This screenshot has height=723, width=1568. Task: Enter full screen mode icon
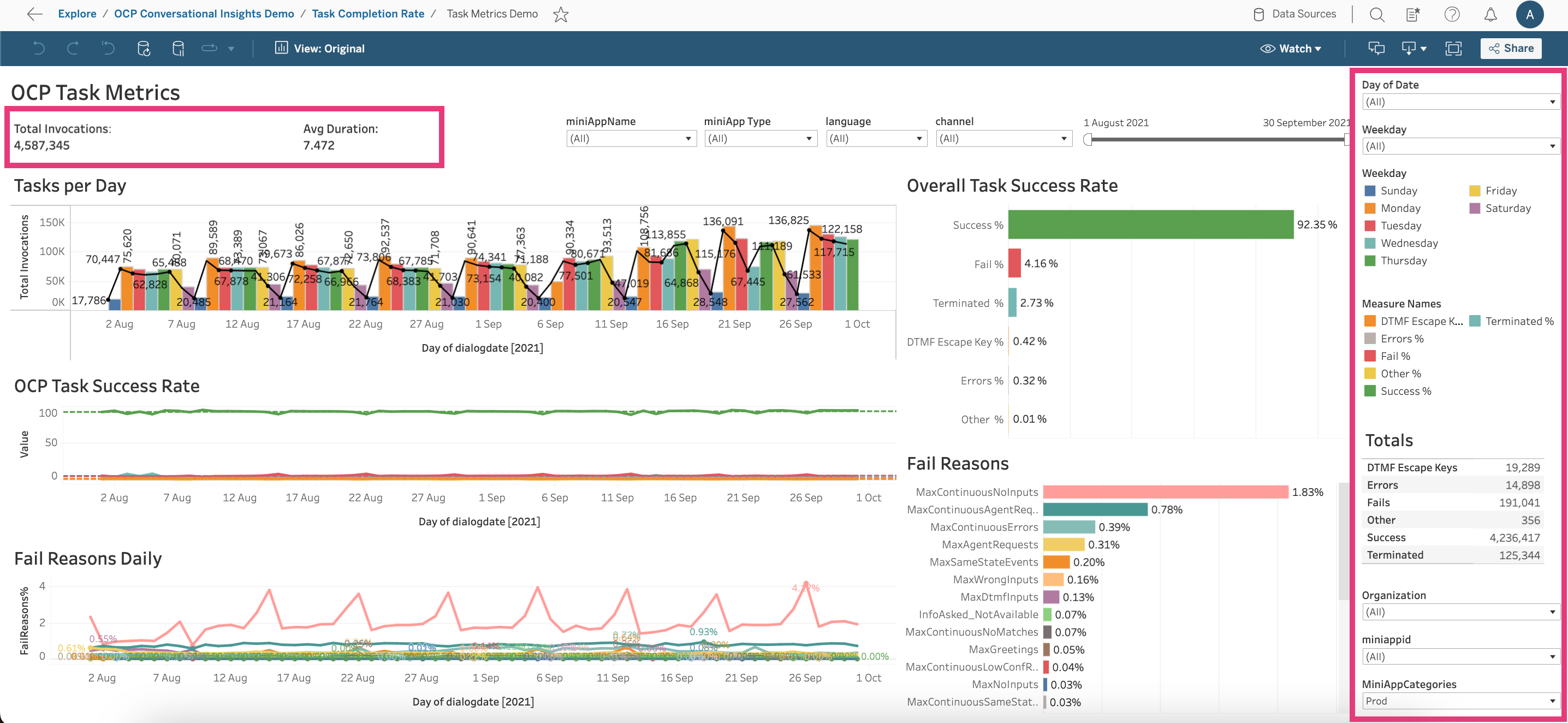click(x=1453, y=48)
